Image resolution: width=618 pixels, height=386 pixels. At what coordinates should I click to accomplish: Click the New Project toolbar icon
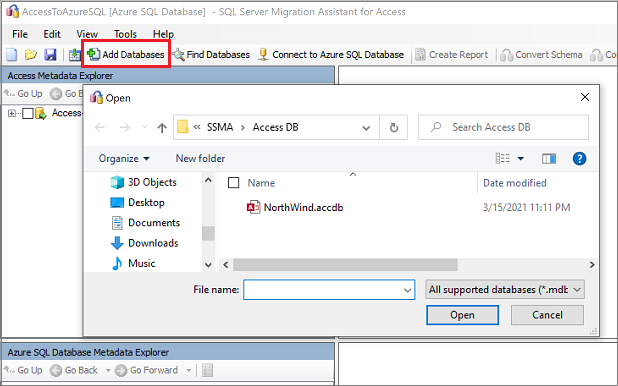point(12,54)
